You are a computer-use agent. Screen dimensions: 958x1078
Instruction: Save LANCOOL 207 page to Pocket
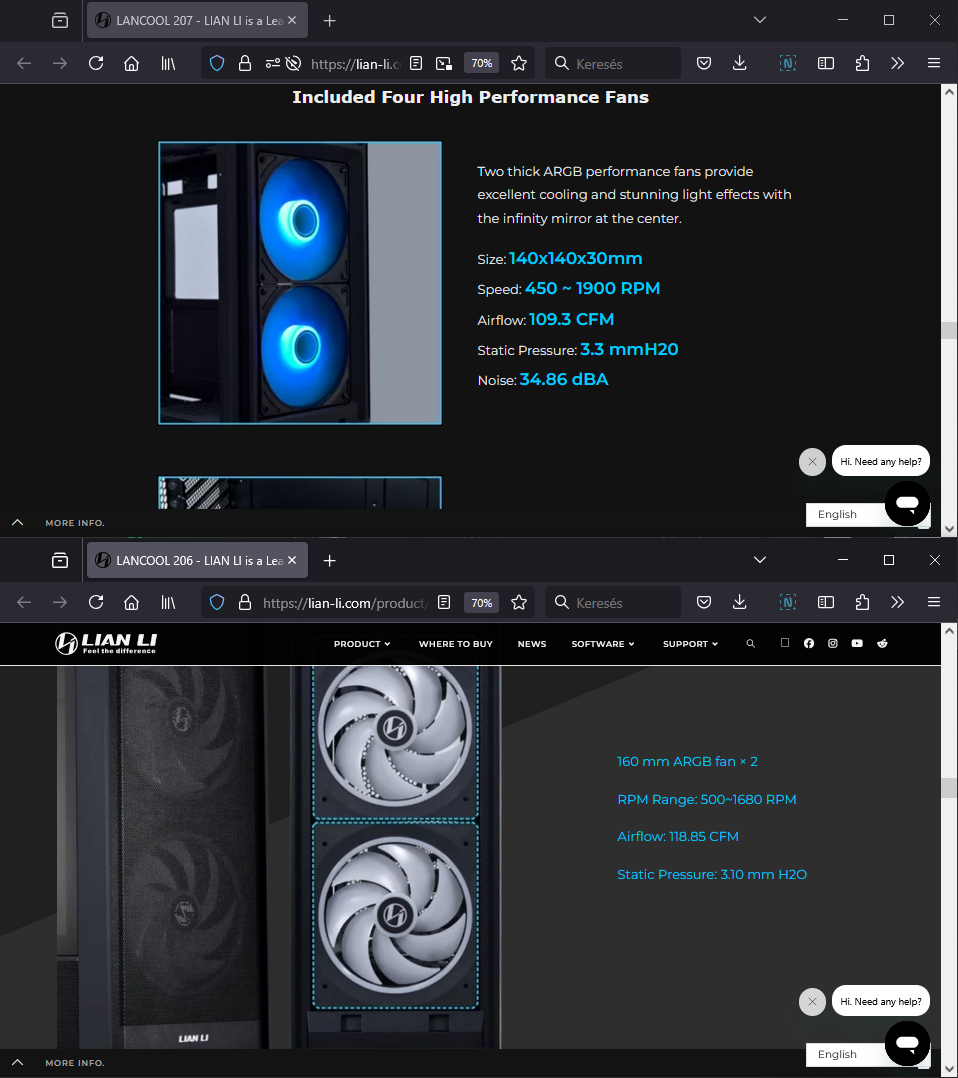tap(704, 63)
